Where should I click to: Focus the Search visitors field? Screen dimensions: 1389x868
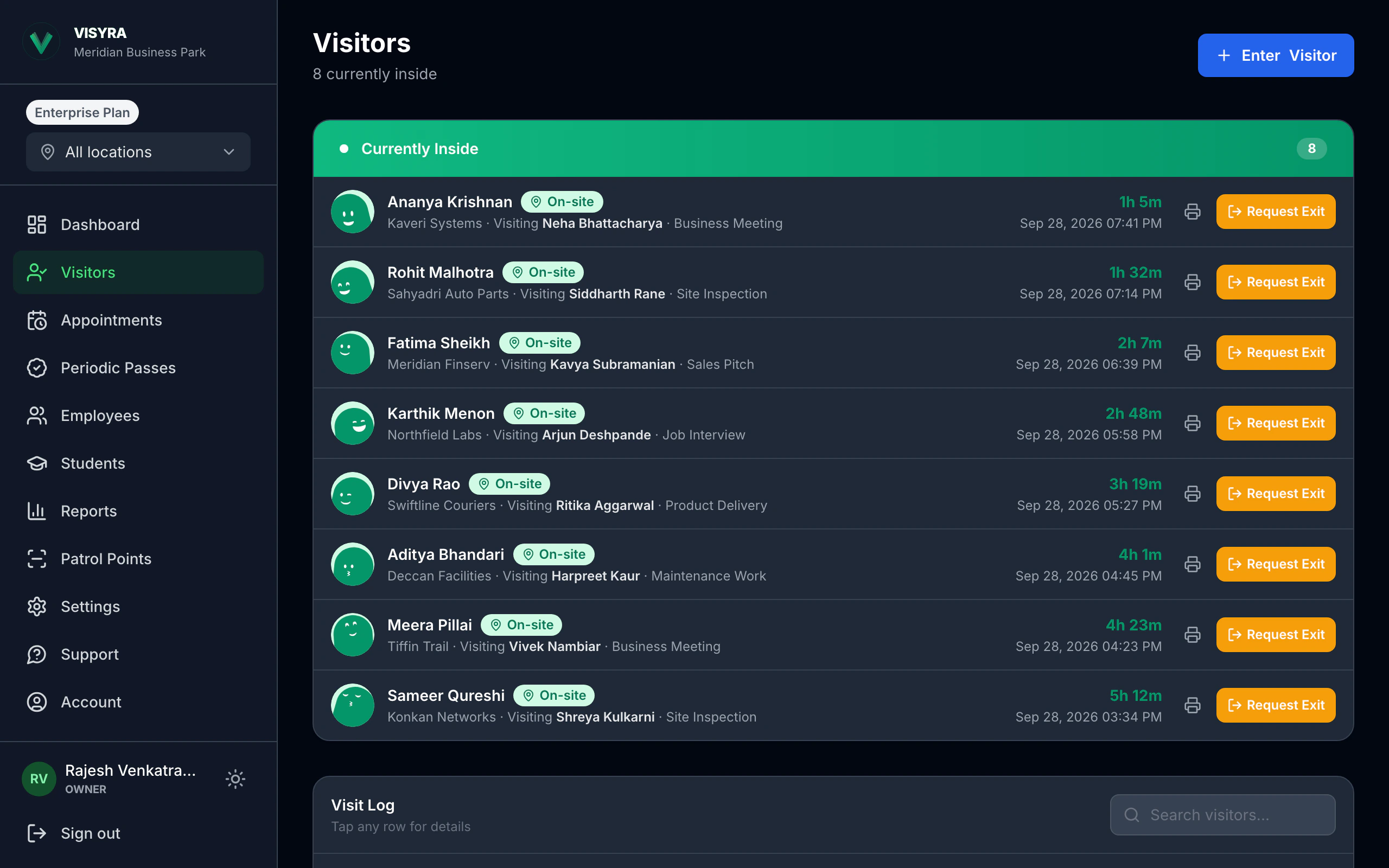1222,815
